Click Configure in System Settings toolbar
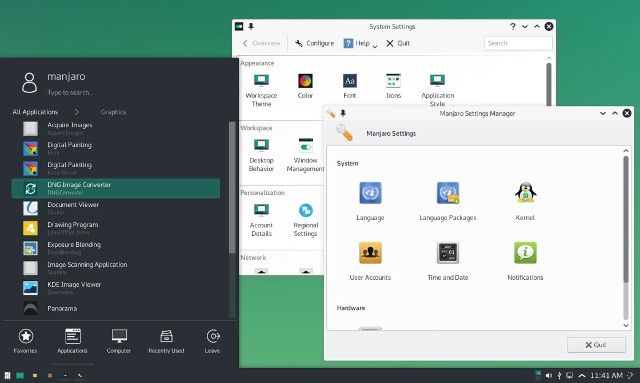 [314, 43]
